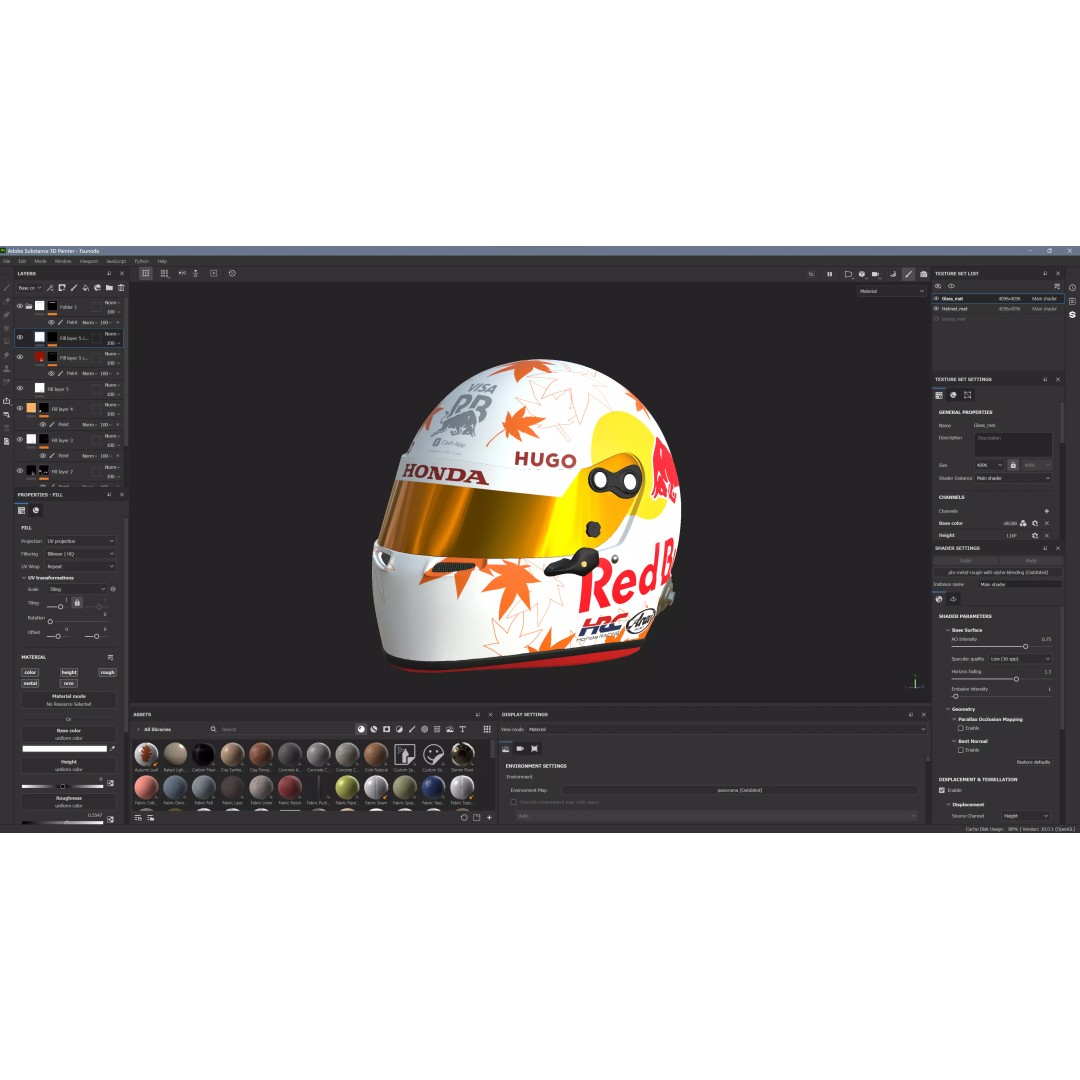Viewport: 1080px width, 1080px height.
Task: Click the delete layer trash icon
Action: click(121, 288)
